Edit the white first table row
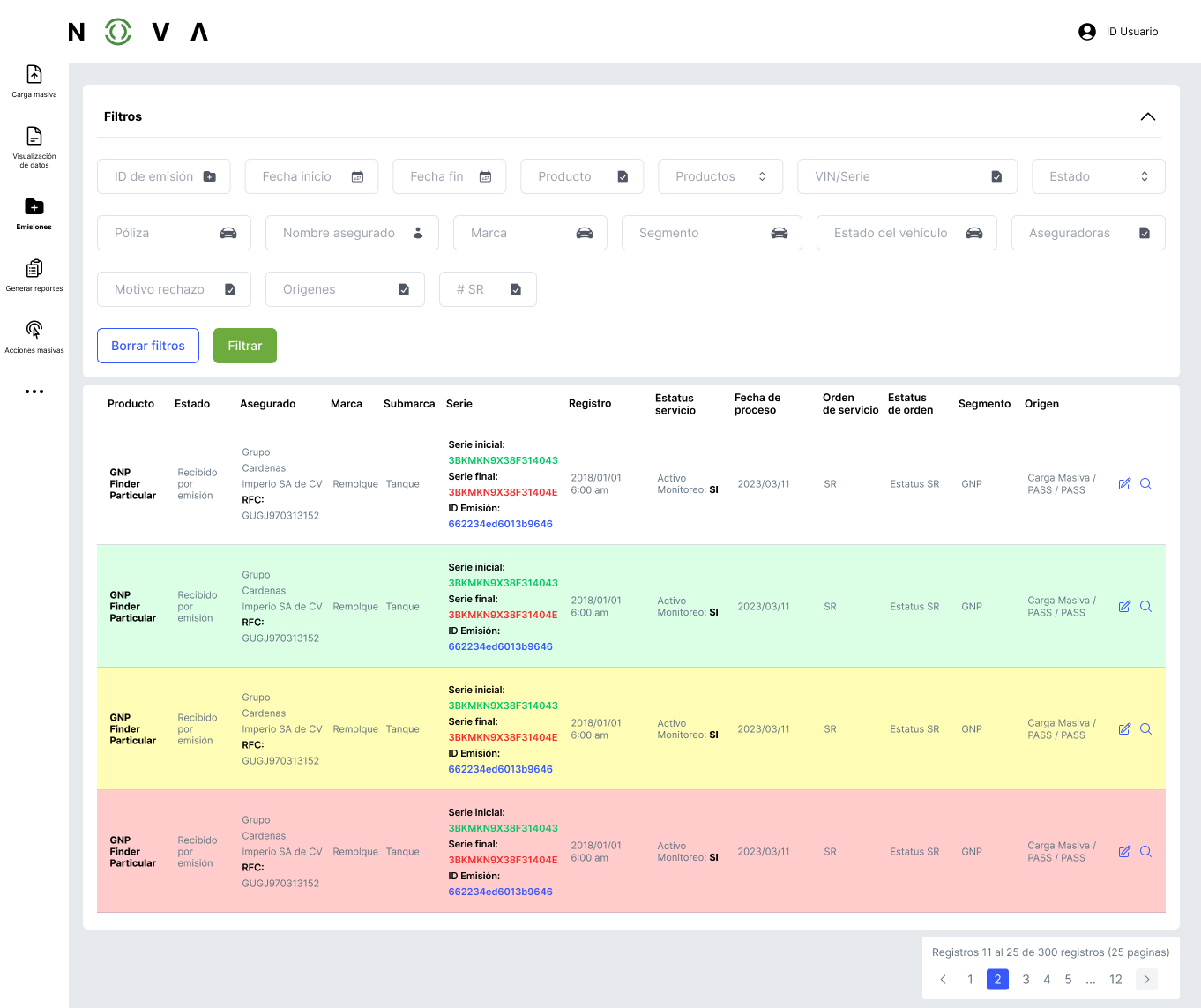1201x1008 pixels. click(1124, 483)
